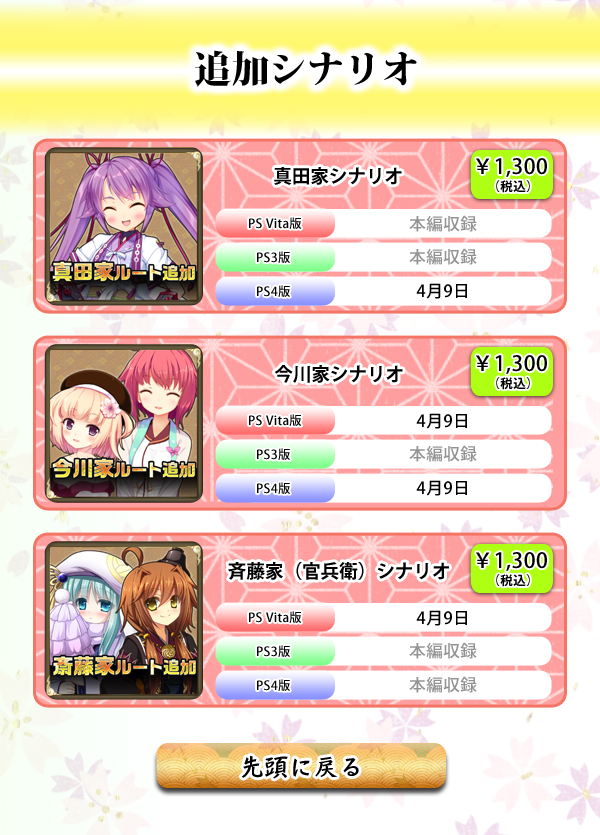600x835 pixels.
Task: Click PS3版 label under 真田家シナリオ
Action: 275,257
